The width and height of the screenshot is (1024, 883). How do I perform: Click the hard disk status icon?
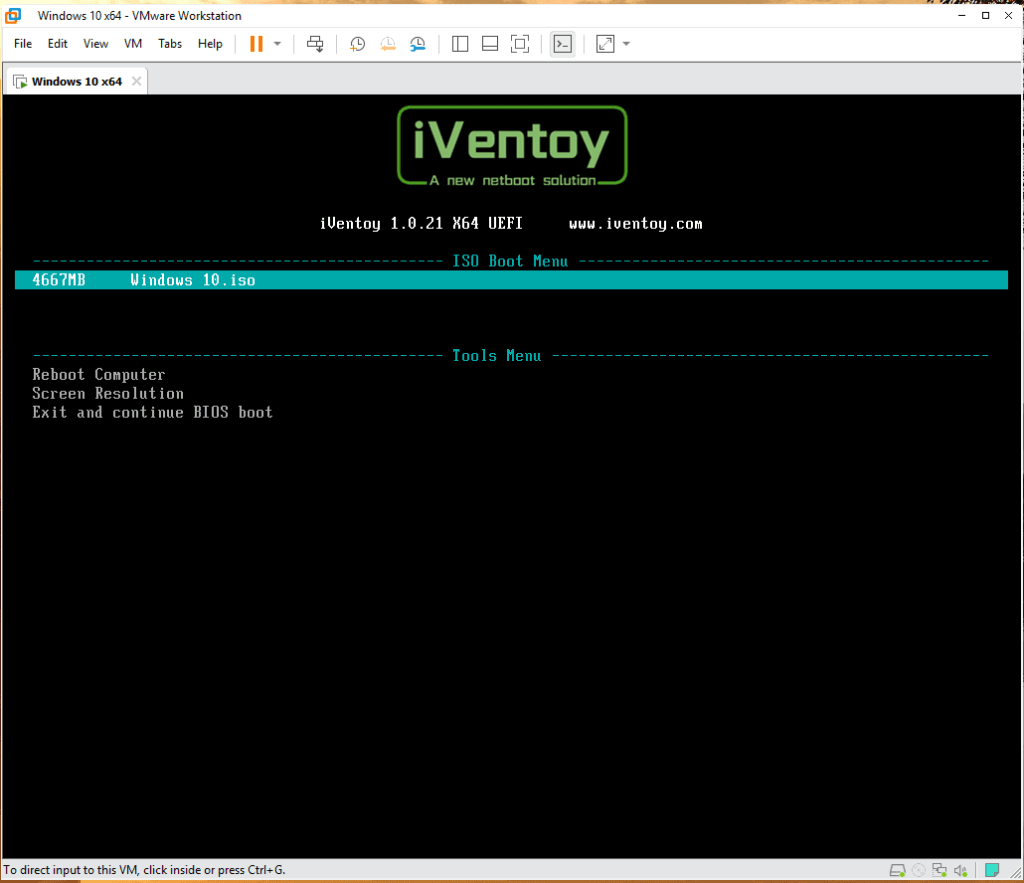point(897,870)
